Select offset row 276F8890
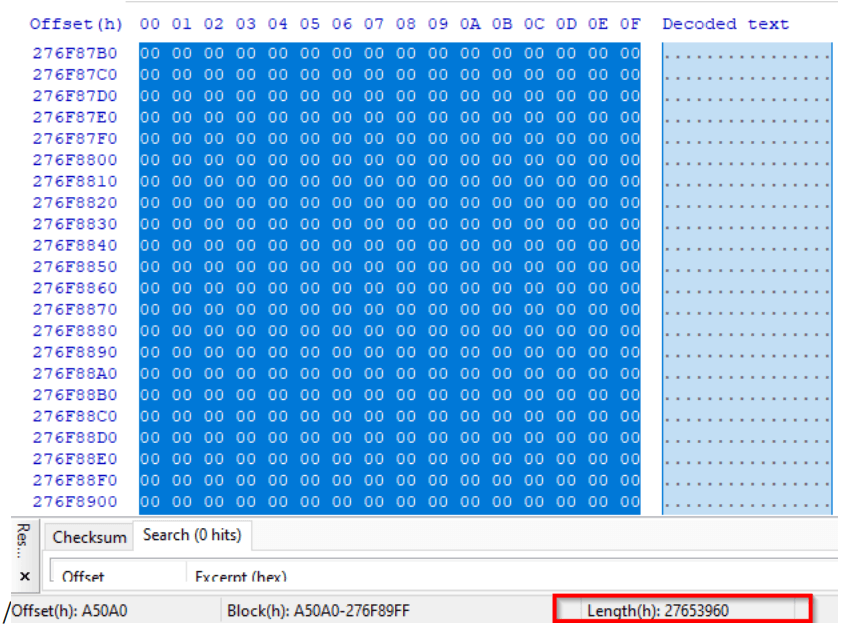Viewport: 841px width, 626px height. [x=75, y=352]
